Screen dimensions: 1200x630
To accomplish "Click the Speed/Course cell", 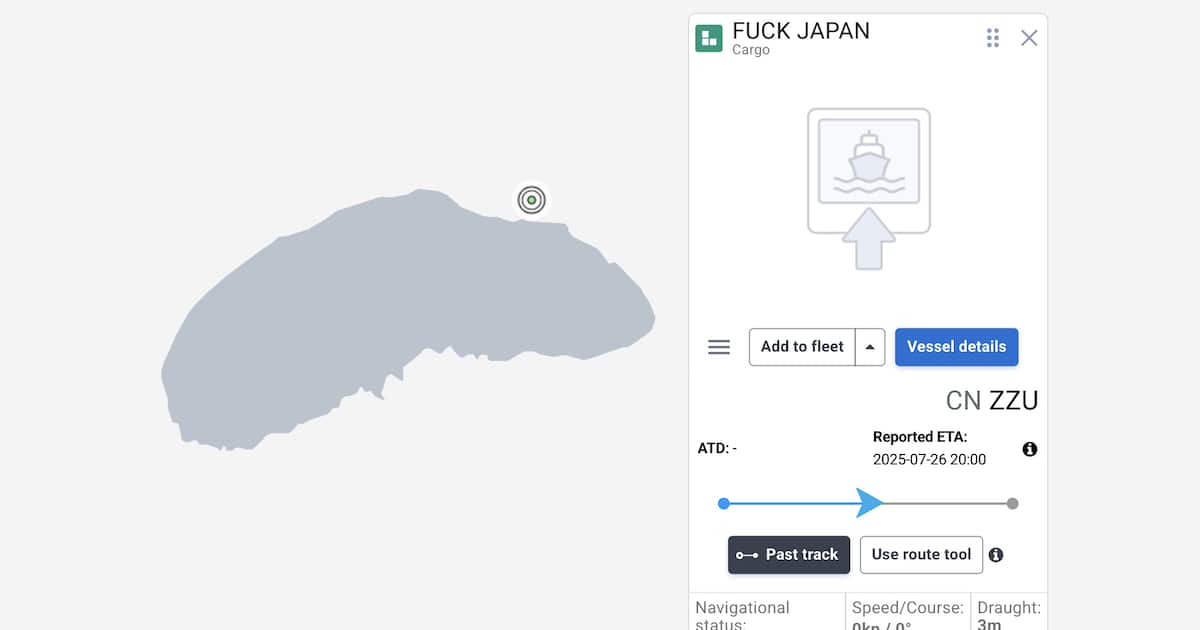I will [x=907, y=614].
